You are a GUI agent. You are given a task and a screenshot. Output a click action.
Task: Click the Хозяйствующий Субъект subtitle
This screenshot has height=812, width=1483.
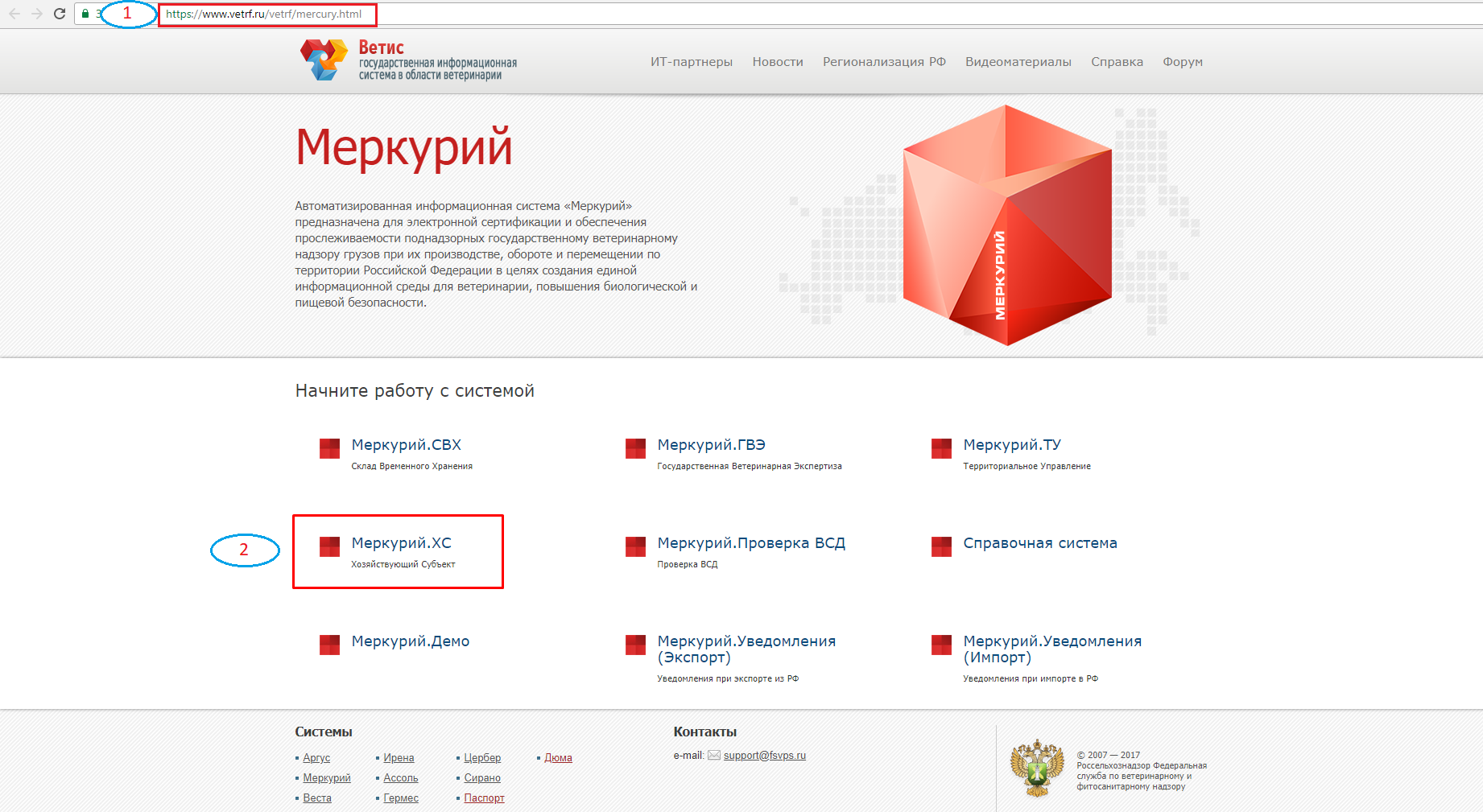403,565
